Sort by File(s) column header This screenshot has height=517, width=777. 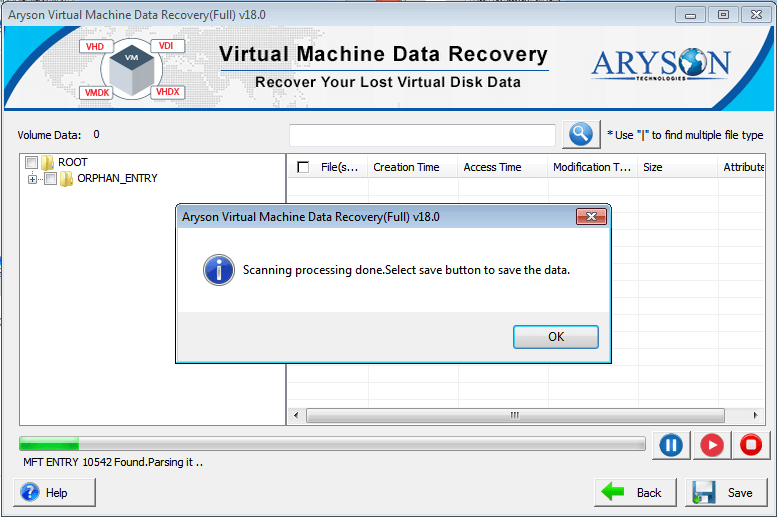339,167
